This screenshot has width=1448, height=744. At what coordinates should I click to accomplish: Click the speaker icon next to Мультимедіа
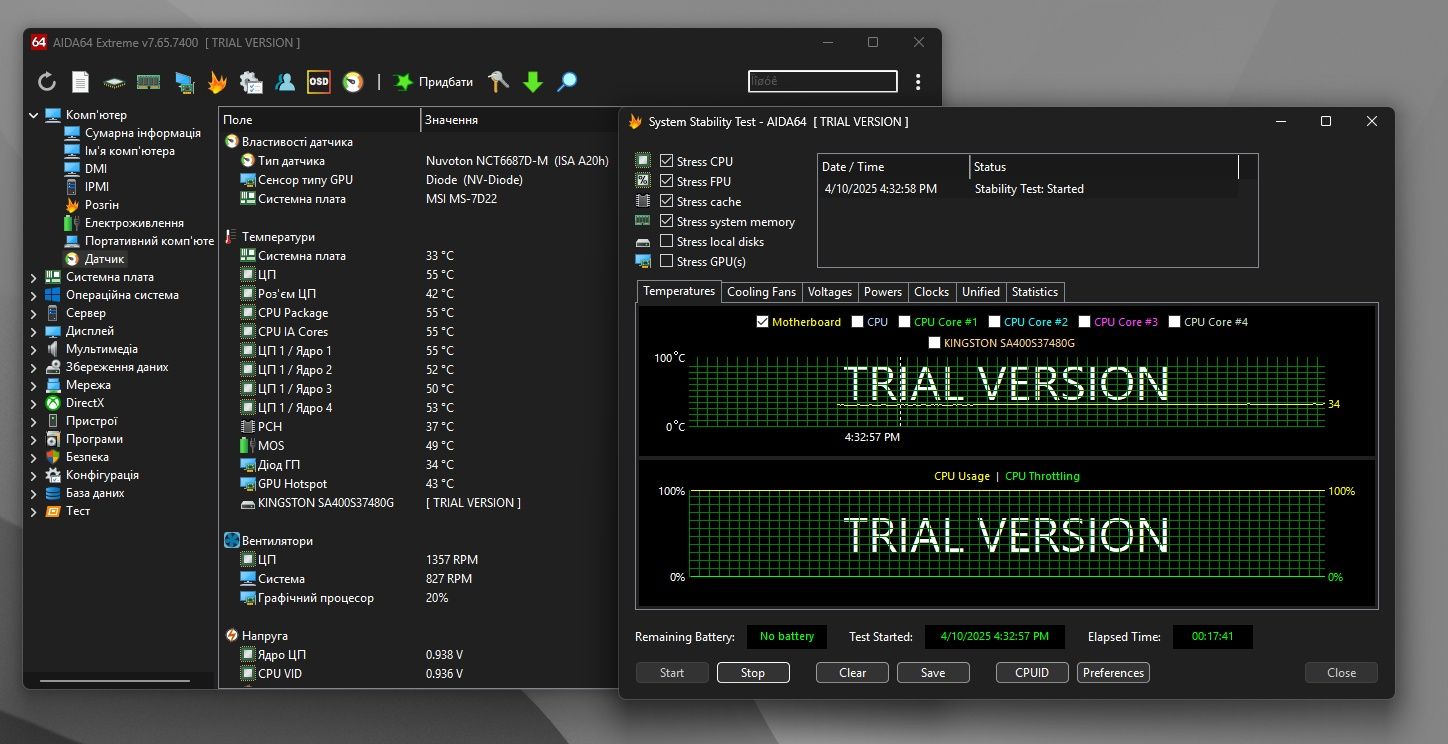53,349
